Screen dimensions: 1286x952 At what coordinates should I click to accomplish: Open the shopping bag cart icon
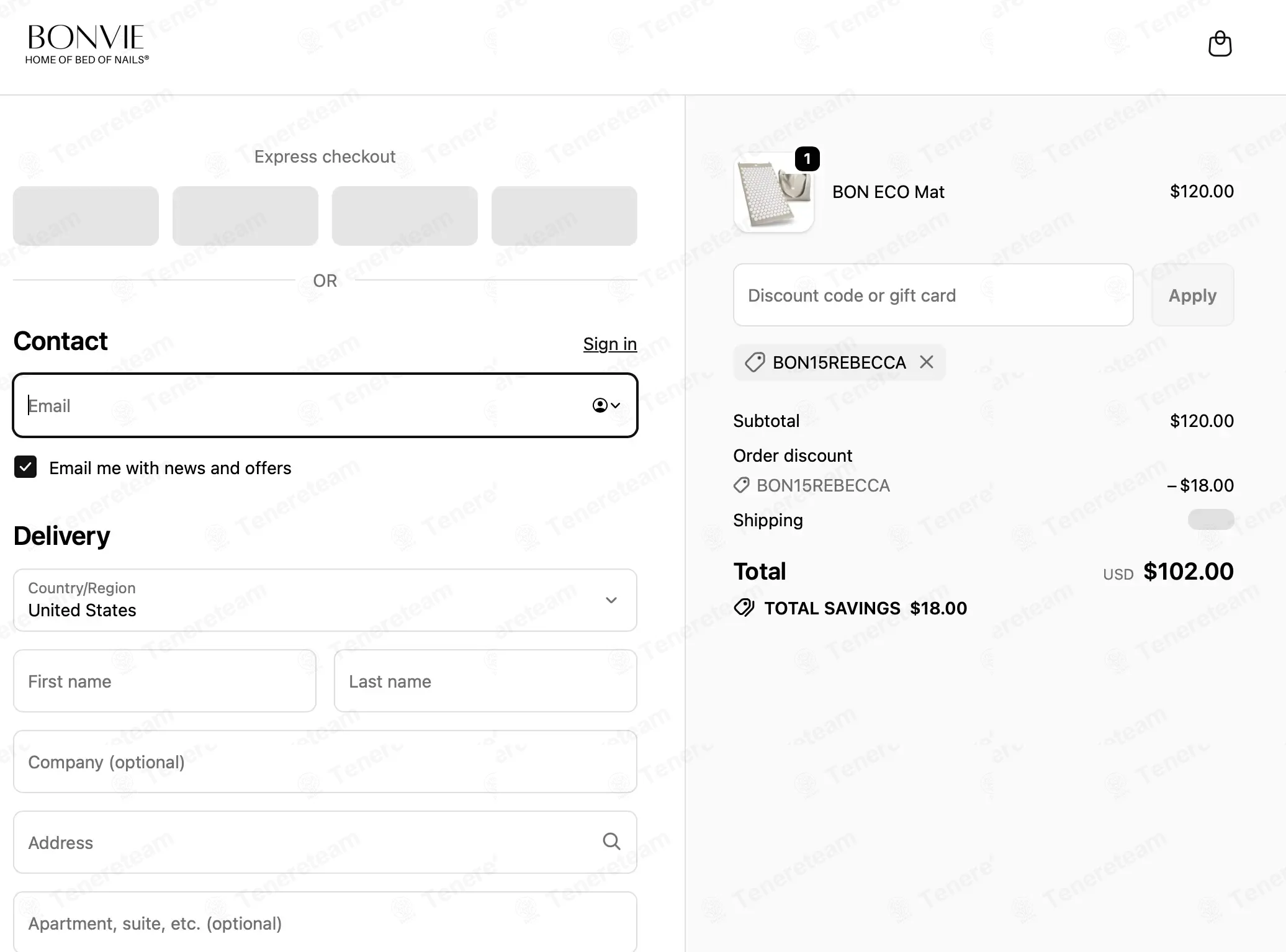pos(1220,43)
